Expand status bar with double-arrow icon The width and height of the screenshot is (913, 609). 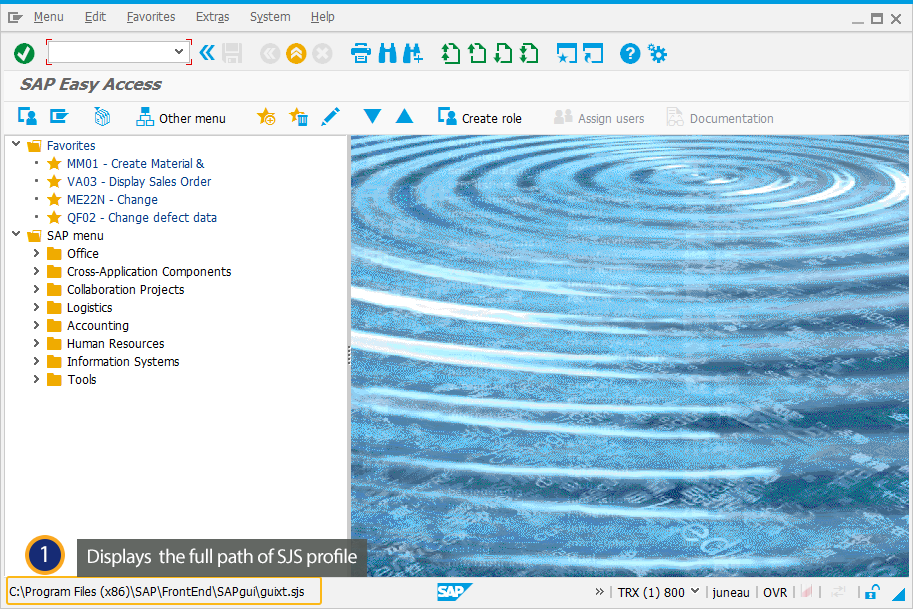point(599,592)
